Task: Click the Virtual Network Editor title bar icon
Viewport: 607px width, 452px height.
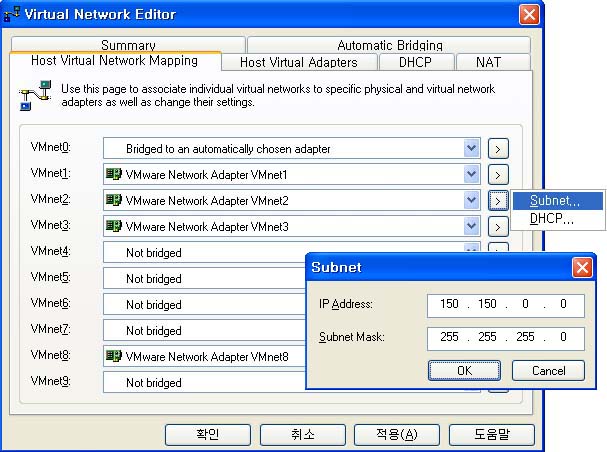Action: pos(12,15)
